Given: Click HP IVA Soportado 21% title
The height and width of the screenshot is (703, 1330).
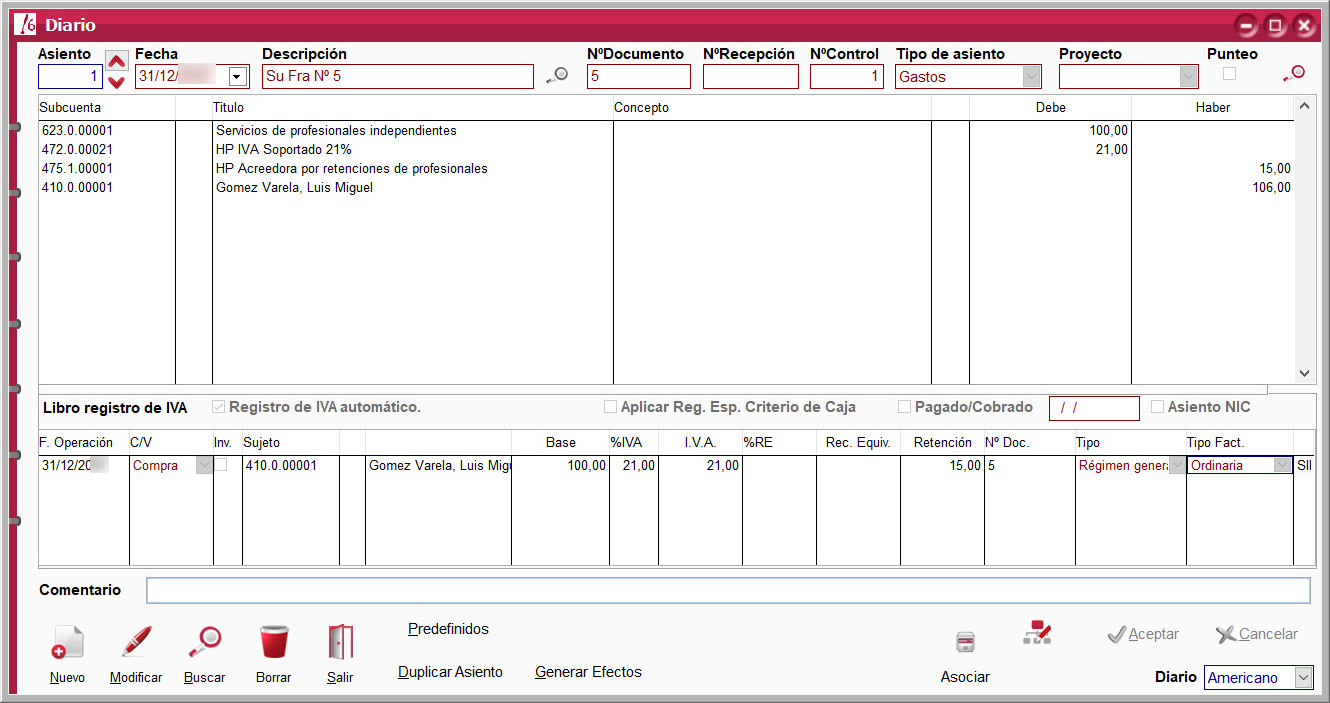Looking at the screenshot, I should [284, 150].
